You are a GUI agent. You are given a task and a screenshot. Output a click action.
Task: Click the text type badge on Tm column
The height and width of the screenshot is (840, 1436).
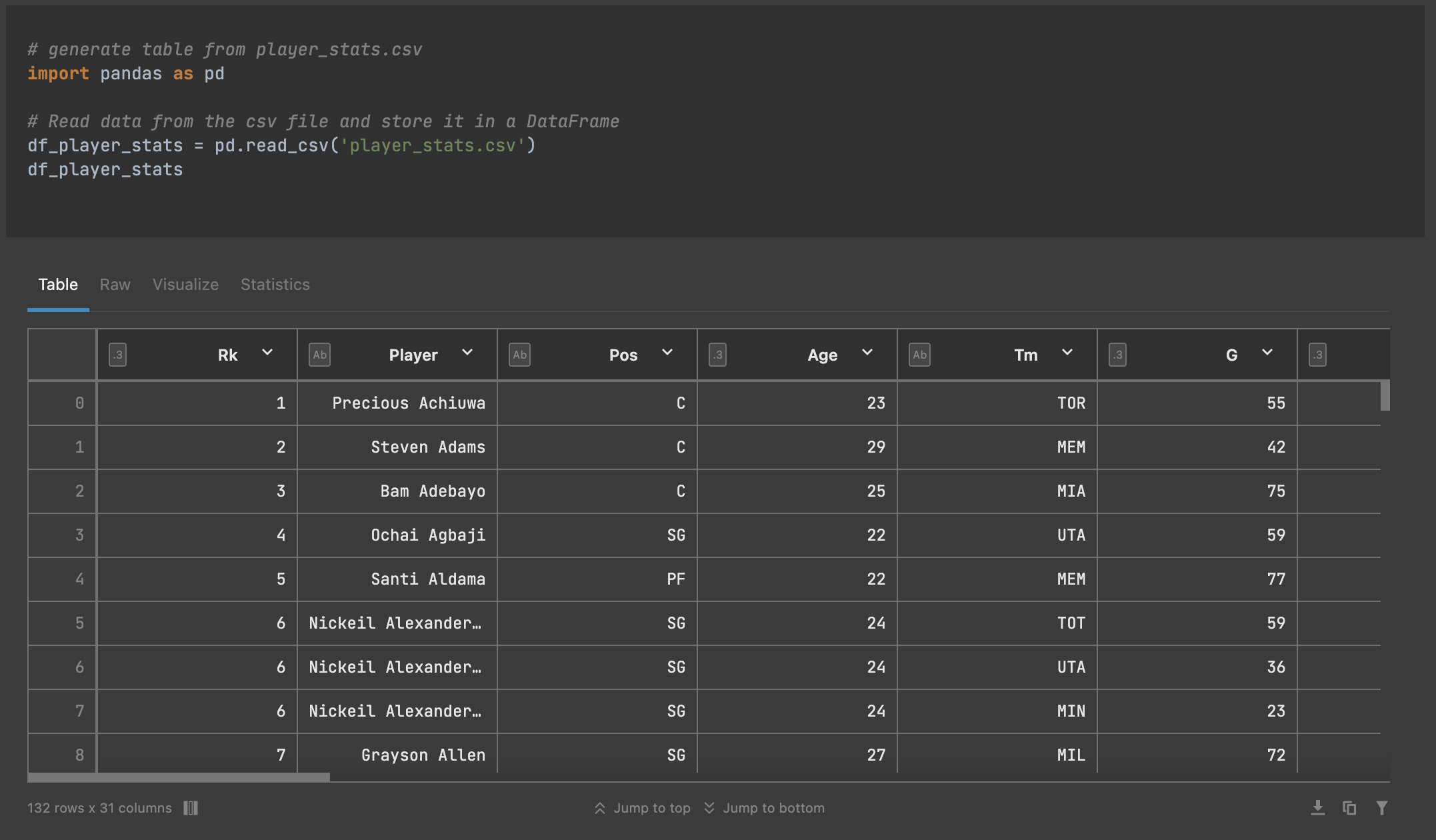919,355
